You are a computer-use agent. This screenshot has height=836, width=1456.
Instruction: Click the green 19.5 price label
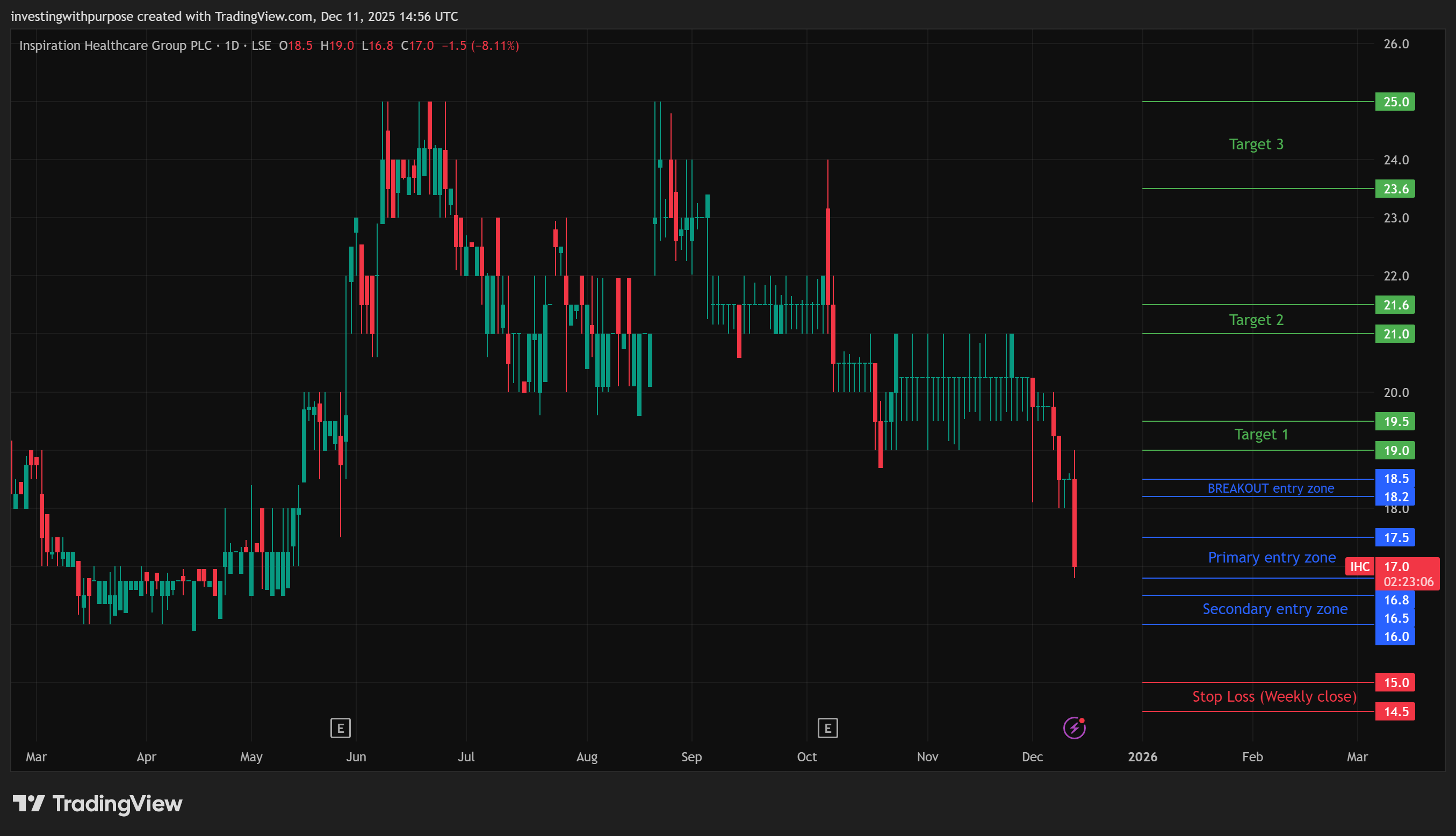coord(1395,421)
